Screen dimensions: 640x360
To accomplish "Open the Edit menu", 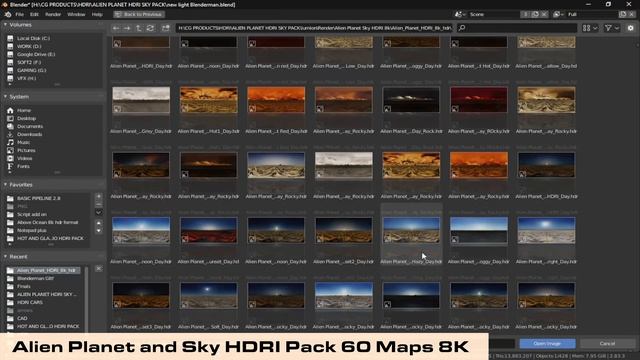I will point(34,14).
